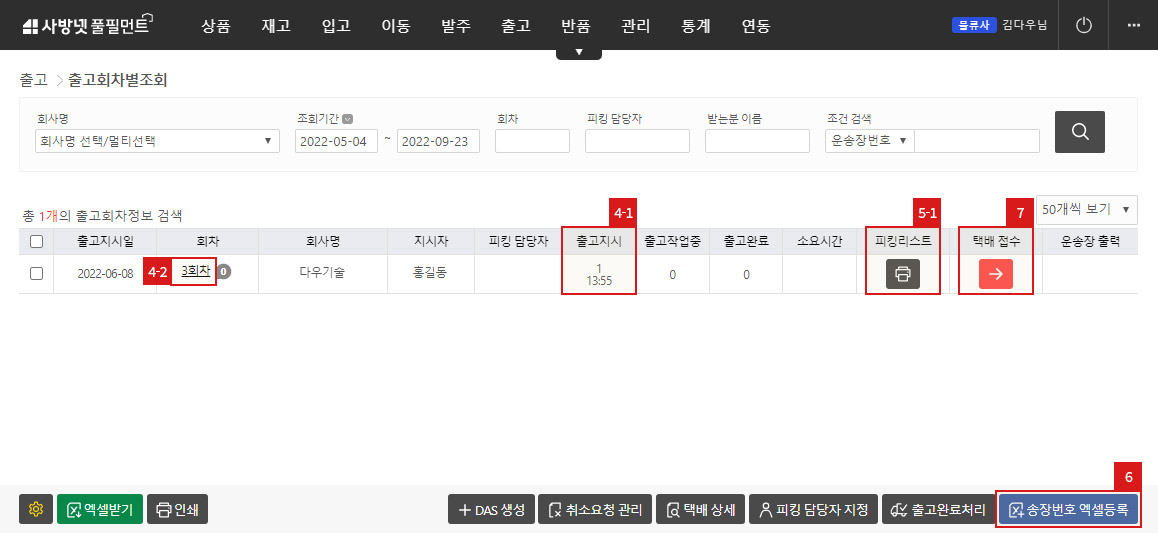Click the 인쇄 button
Image resolution: width=1158 pixels, height=533 pixels.
[178, 509]
